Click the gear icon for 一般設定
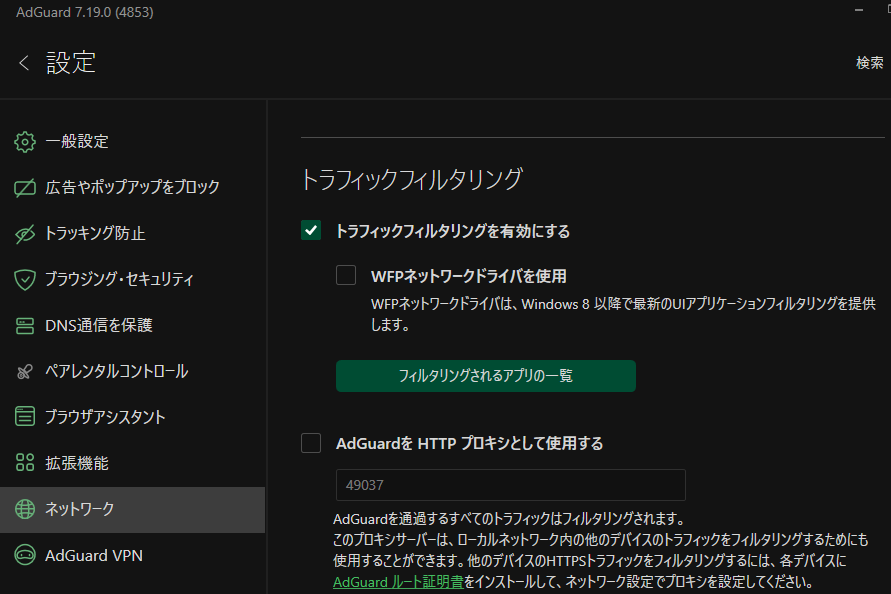Image resolution: width=891 pixels, height=594 pixels. tap(24, 142)
